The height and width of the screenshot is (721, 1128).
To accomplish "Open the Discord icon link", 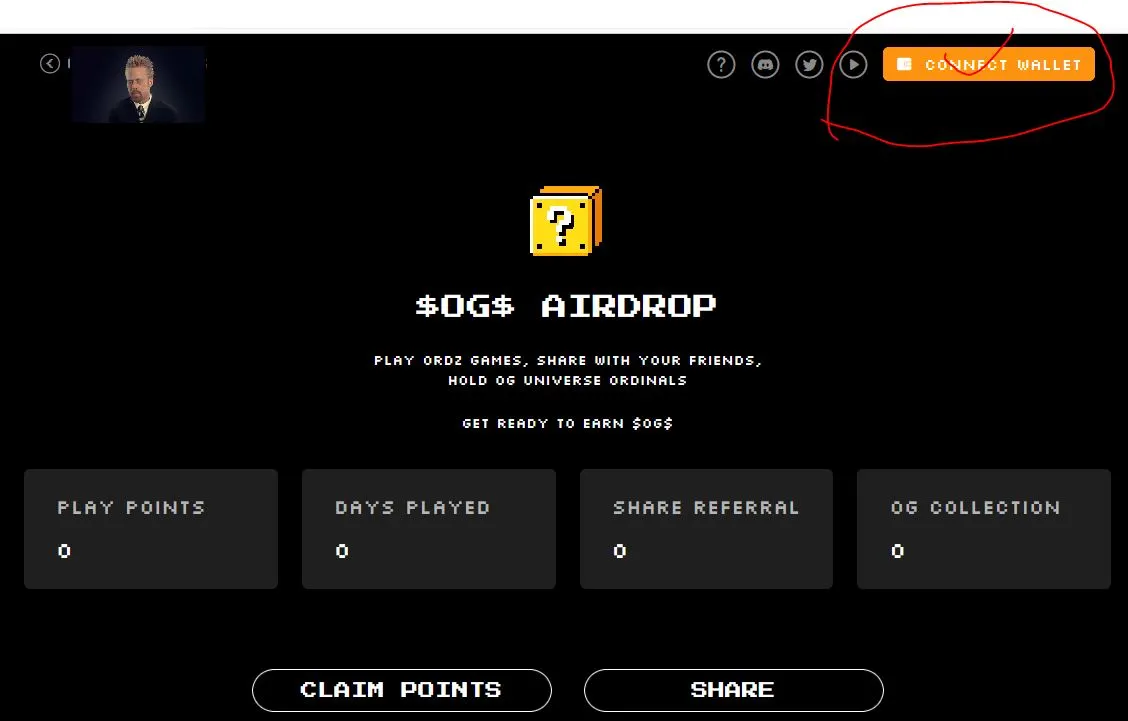I will [x=765, y=65].
